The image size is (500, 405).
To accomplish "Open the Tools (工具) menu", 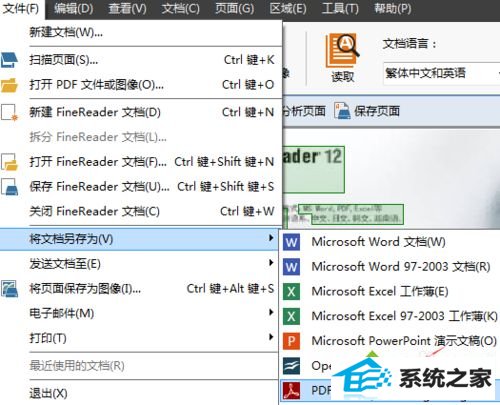I will pyautogui.click(x=340, y=9).
